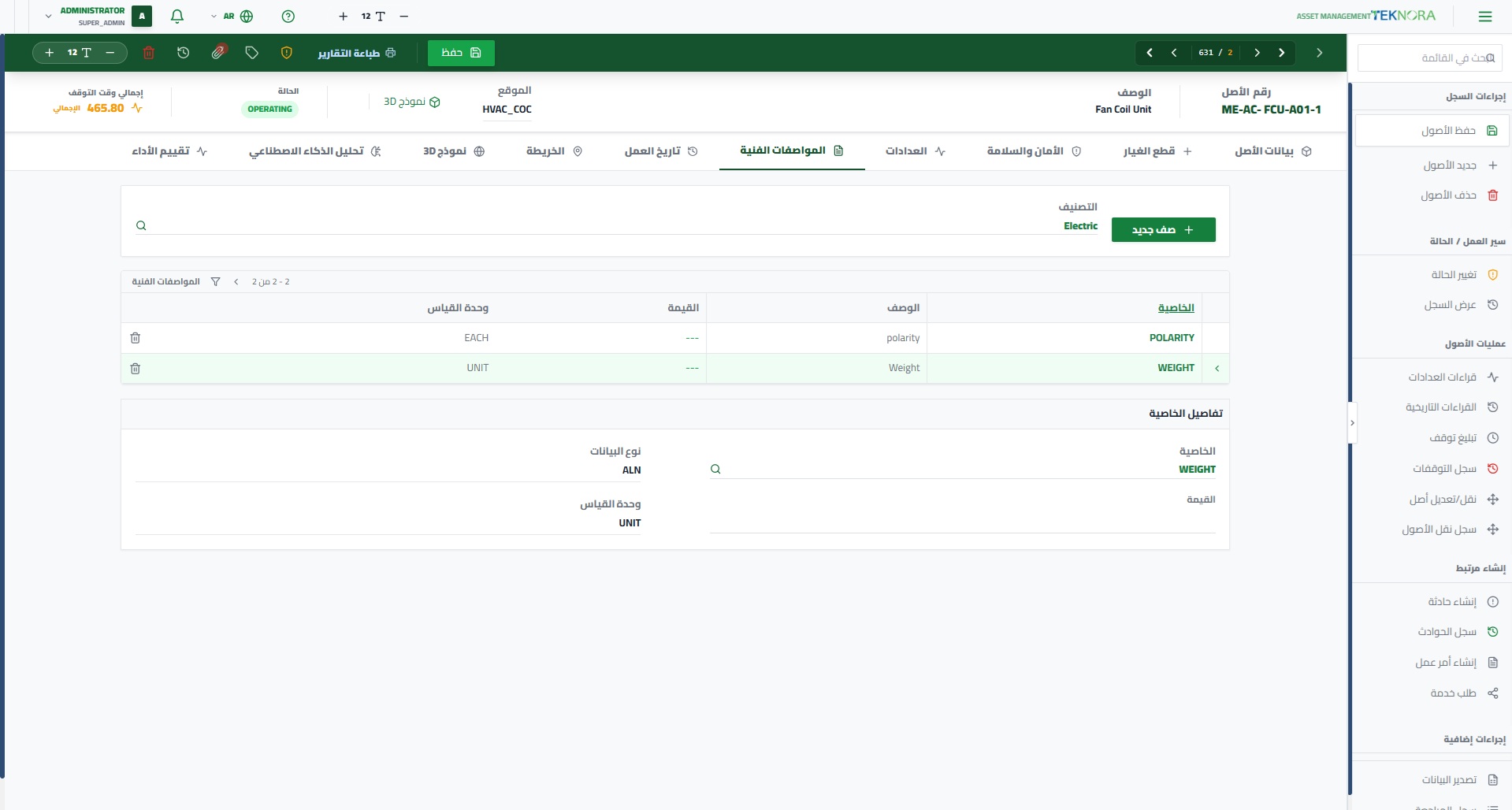The height and width of the screenshot is (810, 1512).
Task: Click حفظ الأصول in sidebar
Action: click(1432, 131)
